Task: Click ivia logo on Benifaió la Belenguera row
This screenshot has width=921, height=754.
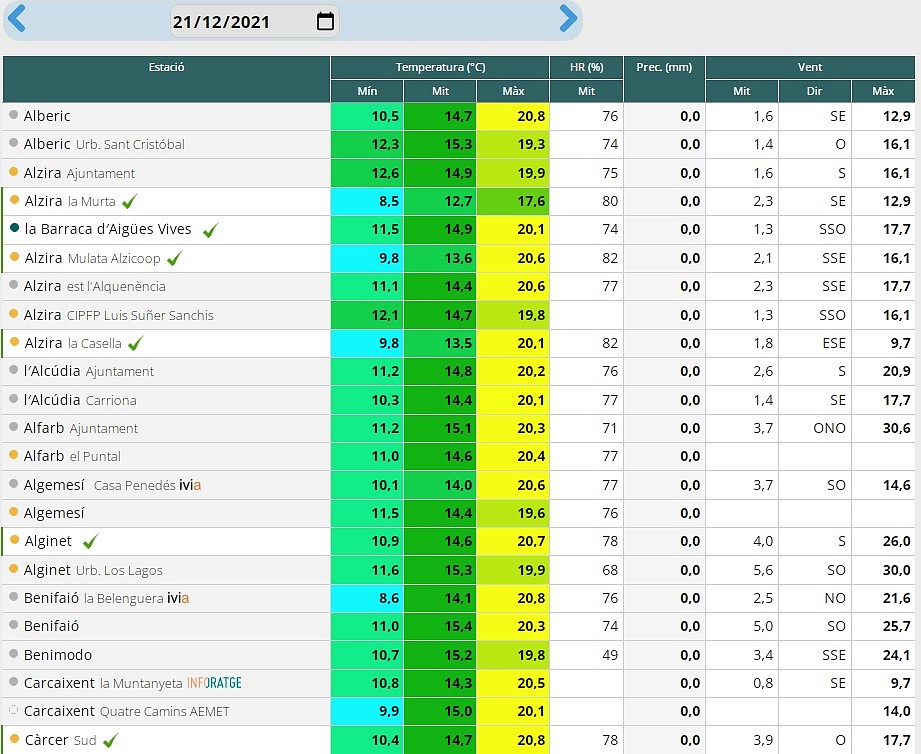Action: [x=178, y=598]
